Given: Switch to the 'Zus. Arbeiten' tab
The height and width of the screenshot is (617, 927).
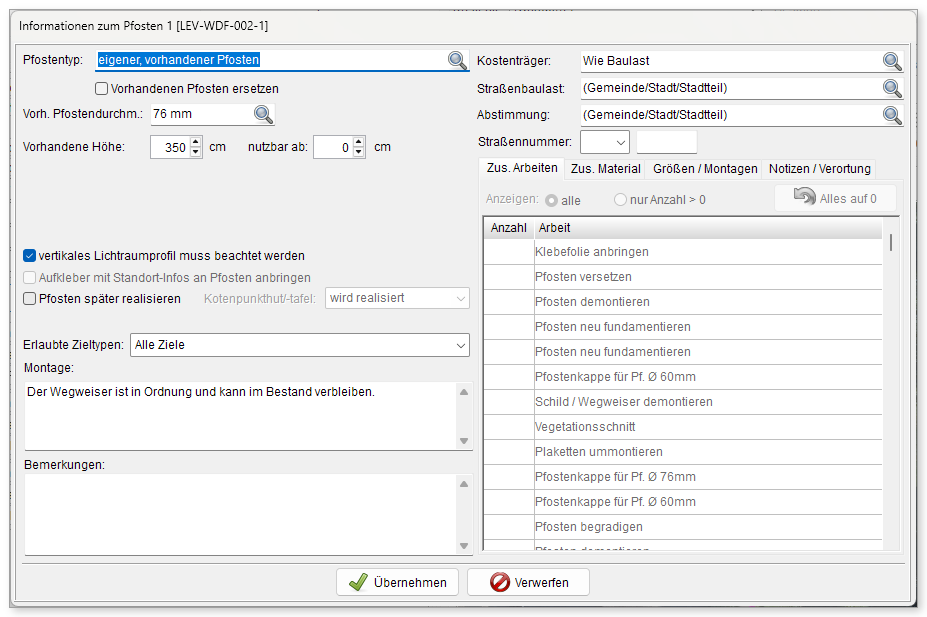Looking at the screenshot, I should click(x=522, y=168).
